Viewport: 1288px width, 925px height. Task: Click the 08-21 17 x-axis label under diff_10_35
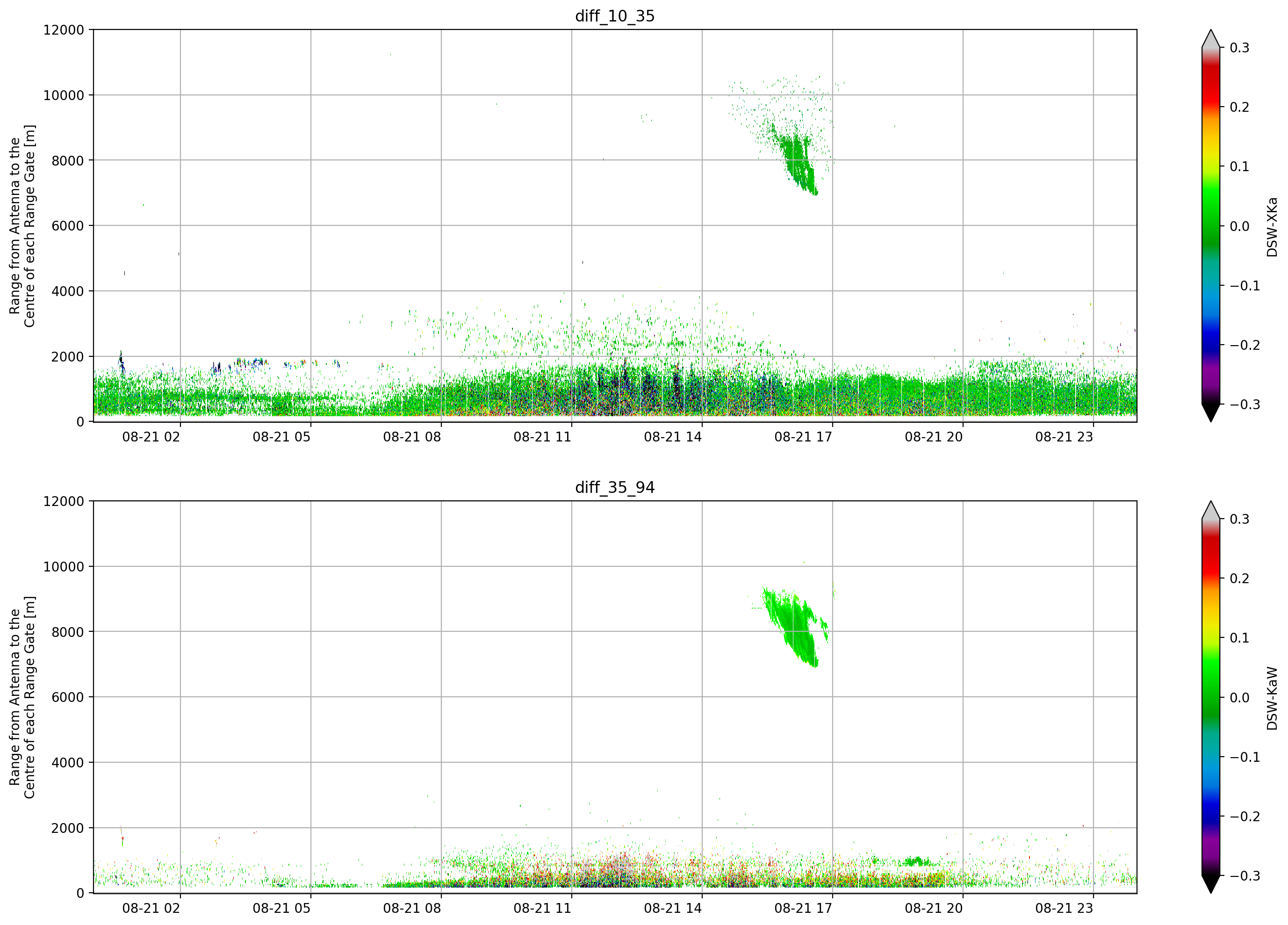click(803, 437)
